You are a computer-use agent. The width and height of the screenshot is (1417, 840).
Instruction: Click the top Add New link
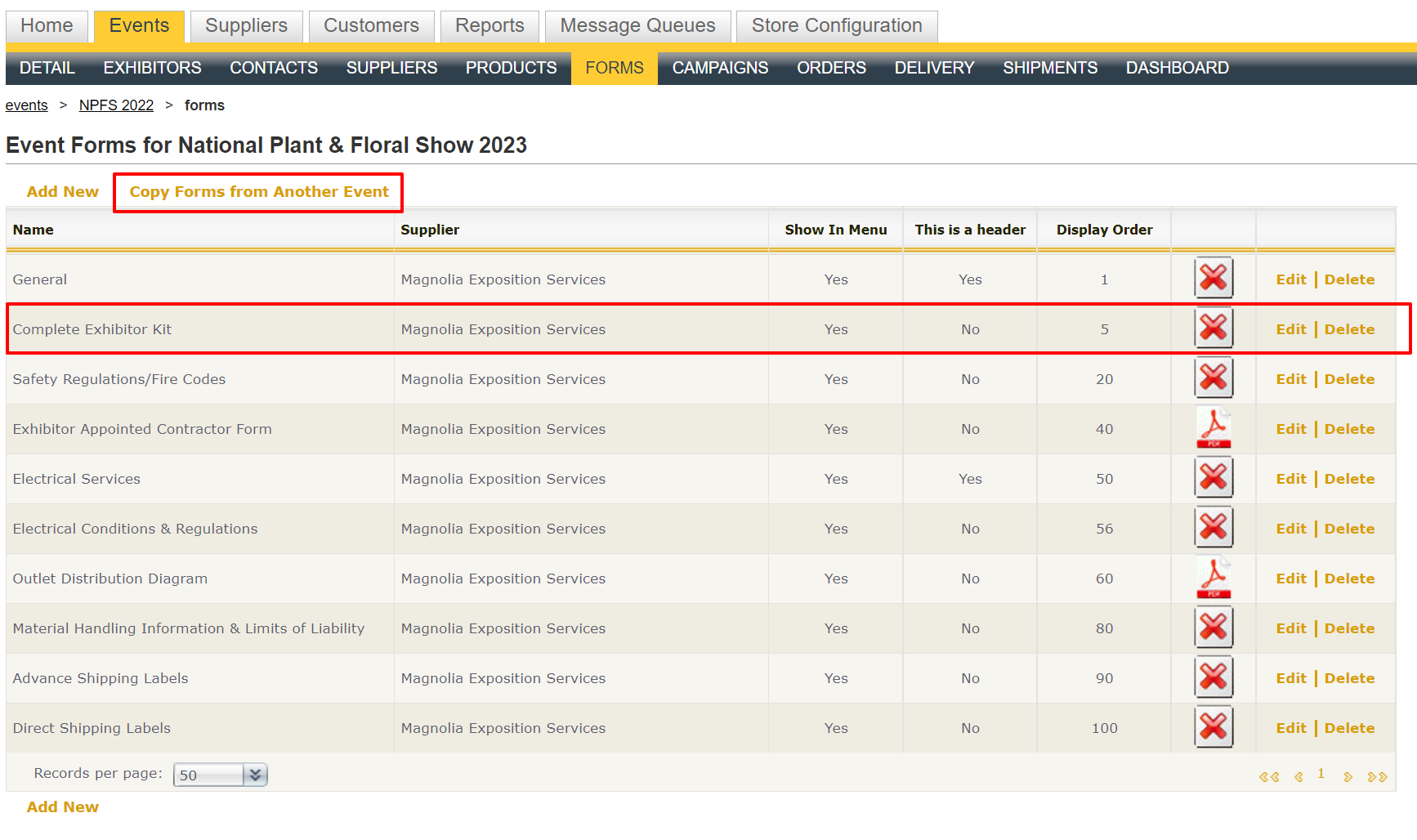tap(62, 192)
